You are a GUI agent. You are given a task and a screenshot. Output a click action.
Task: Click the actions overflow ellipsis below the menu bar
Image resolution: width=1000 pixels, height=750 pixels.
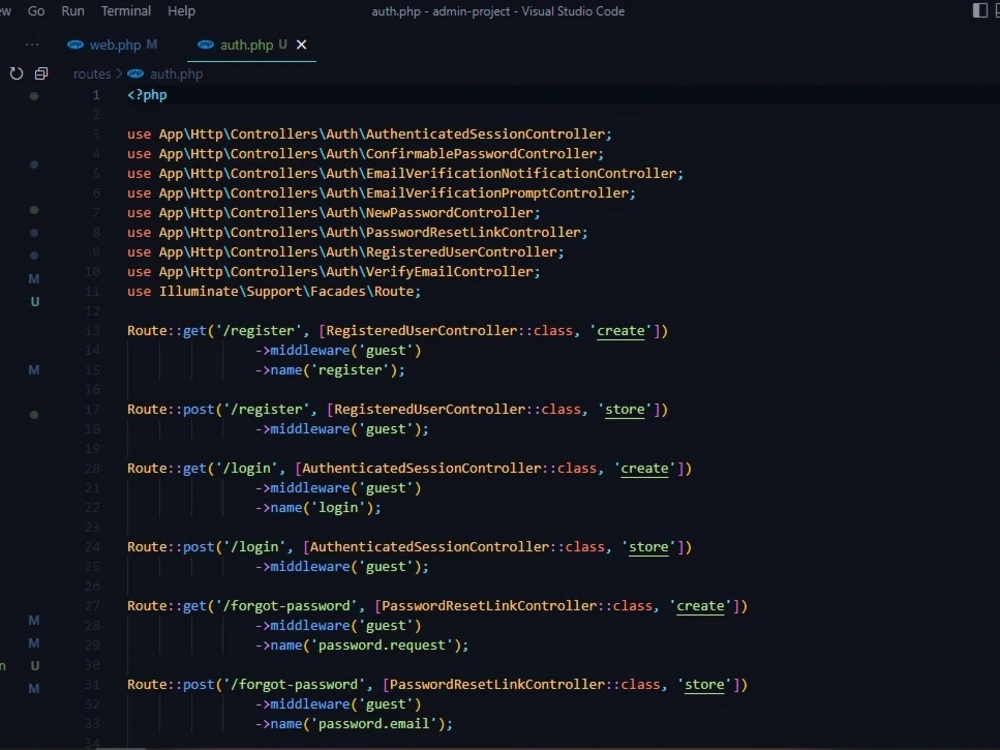(x=31, y=44)
